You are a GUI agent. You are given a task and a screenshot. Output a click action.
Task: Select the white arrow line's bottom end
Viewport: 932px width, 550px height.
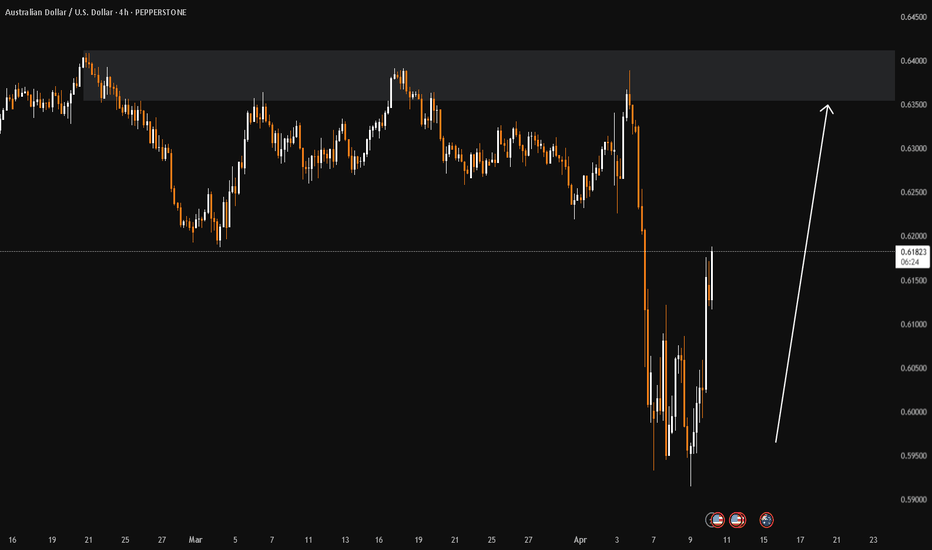(776, 442)
